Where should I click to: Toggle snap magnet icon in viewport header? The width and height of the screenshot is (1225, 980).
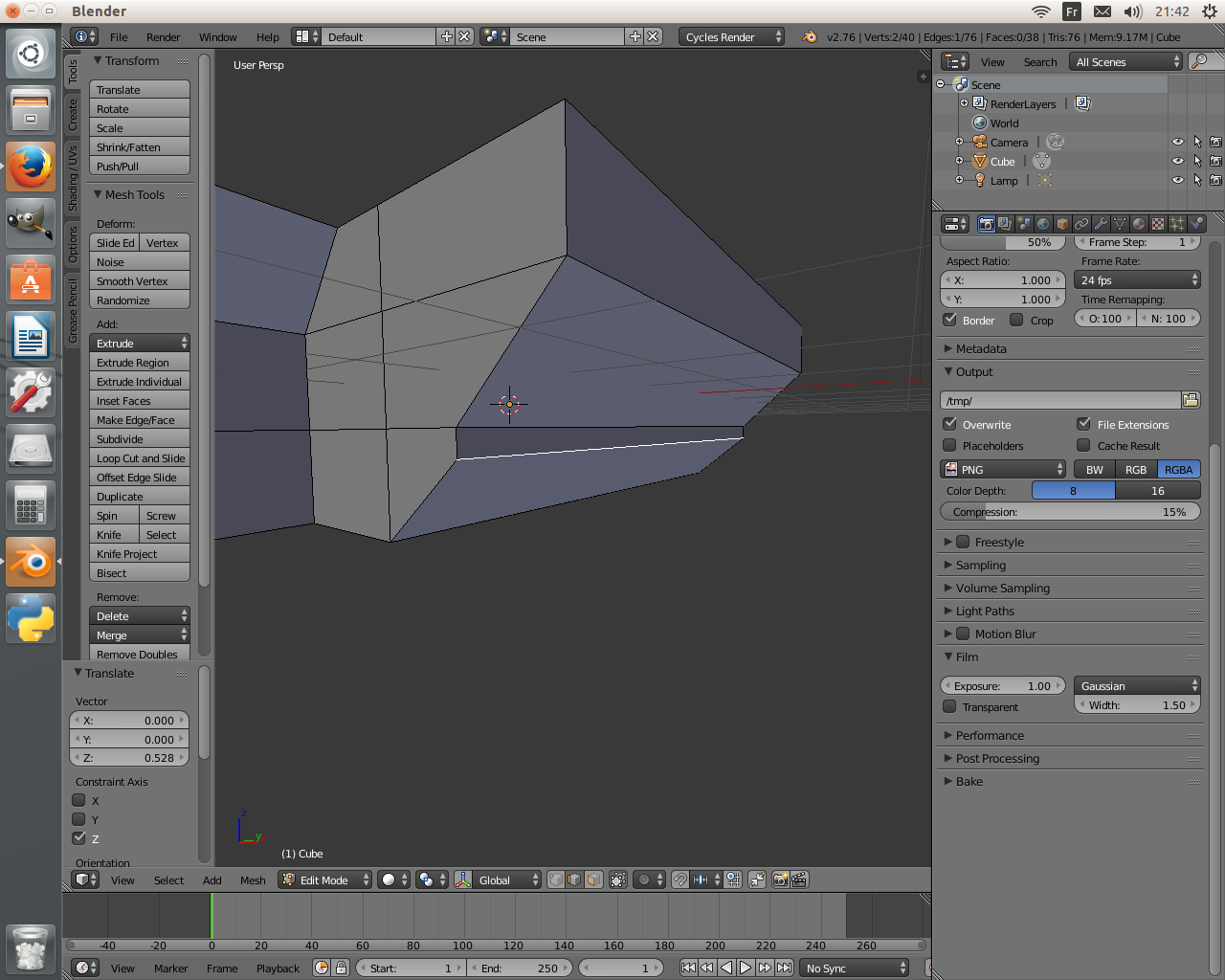pos(680,880)
